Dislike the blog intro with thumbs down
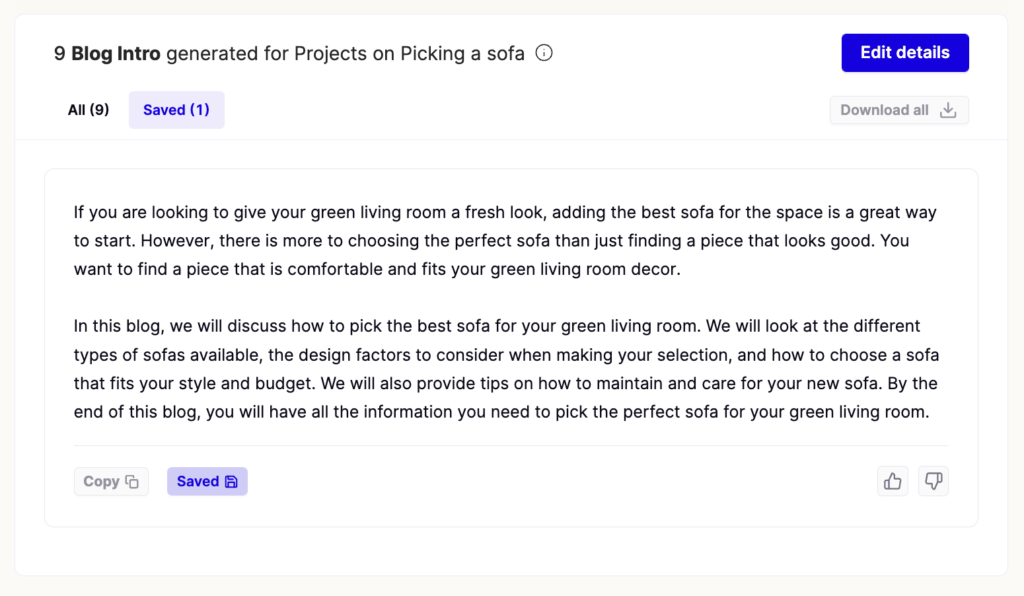The height and width of the screenshot is (596, 1024). pos(933,481)
